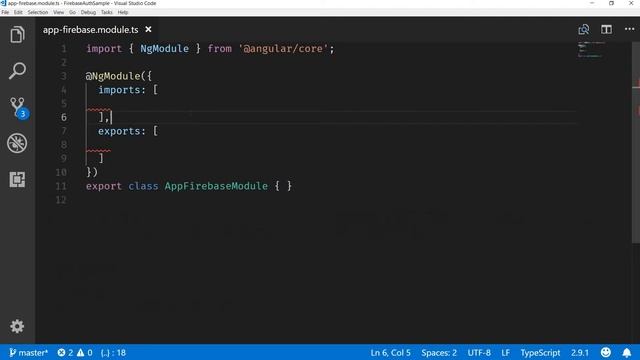Click the imports: property
640x360 pixels.
point(122,90)
